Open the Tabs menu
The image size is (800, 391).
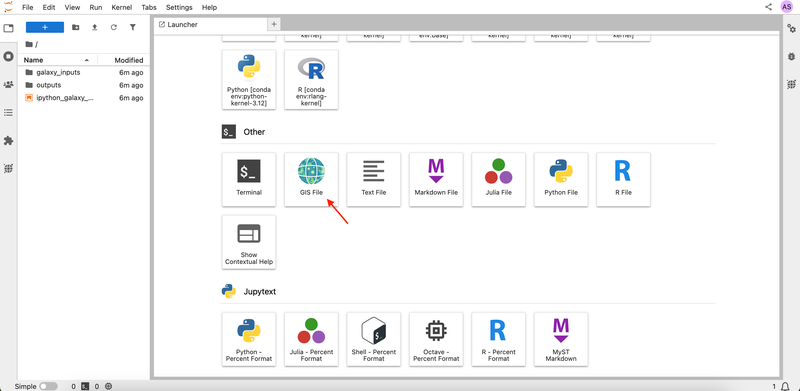point(149,8)
